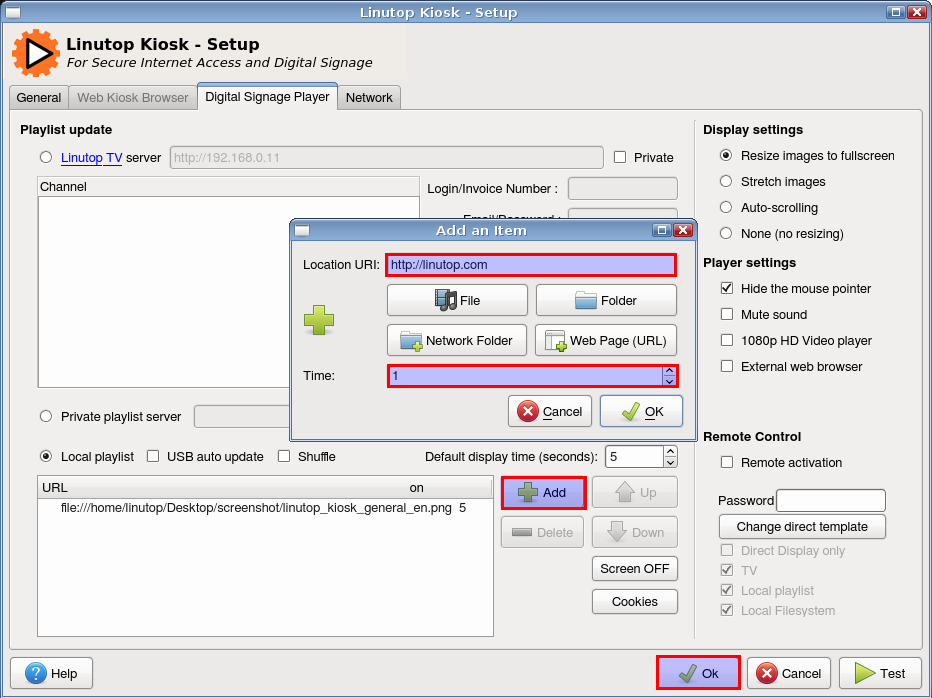The height and width of the screenshot is (698, 932).
Task: Open the Setup window menu icon in title bar
Action: [12, 12]
